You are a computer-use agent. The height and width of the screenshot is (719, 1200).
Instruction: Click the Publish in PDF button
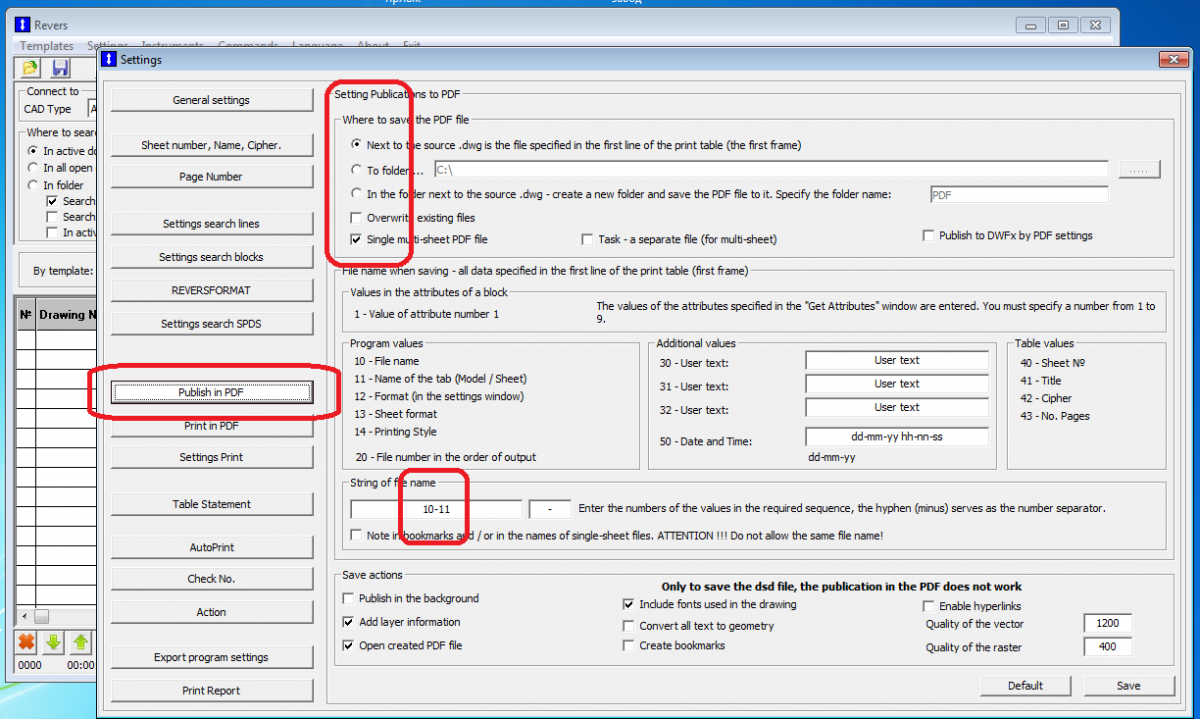tap(211, 393)
